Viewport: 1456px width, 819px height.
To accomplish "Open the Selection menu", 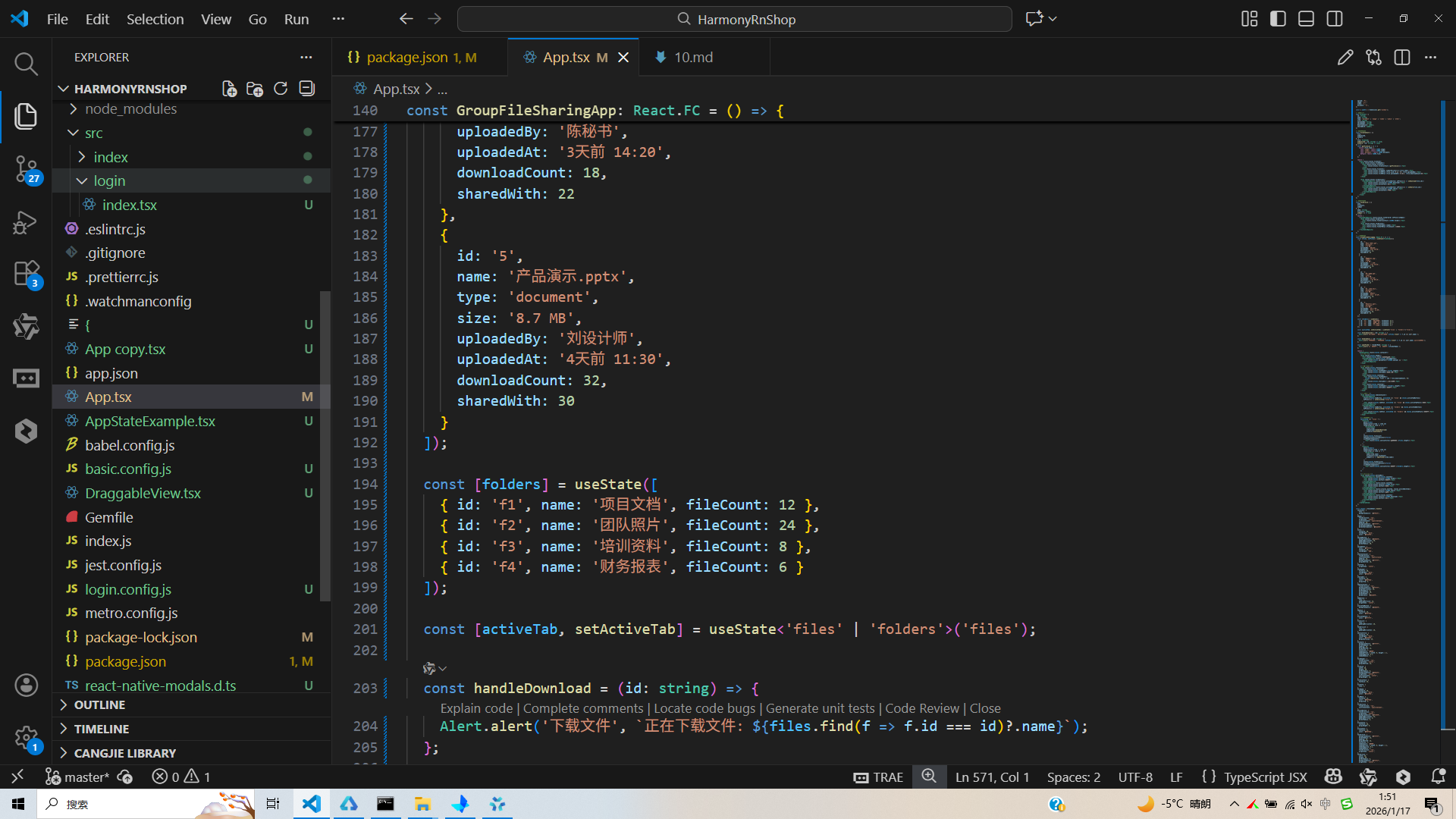I will pyautogui.click(x=155, y=19).
